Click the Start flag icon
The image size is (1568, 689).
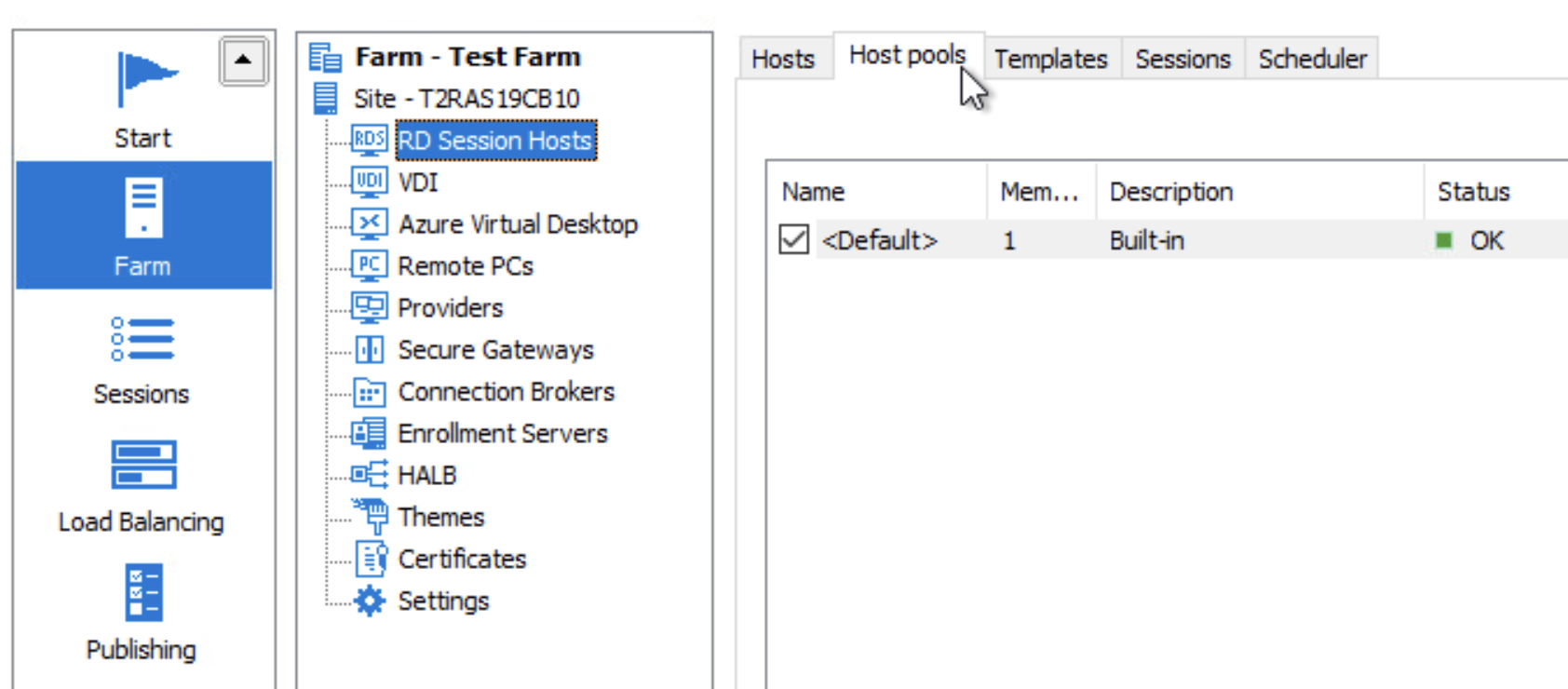click(143, 80)
